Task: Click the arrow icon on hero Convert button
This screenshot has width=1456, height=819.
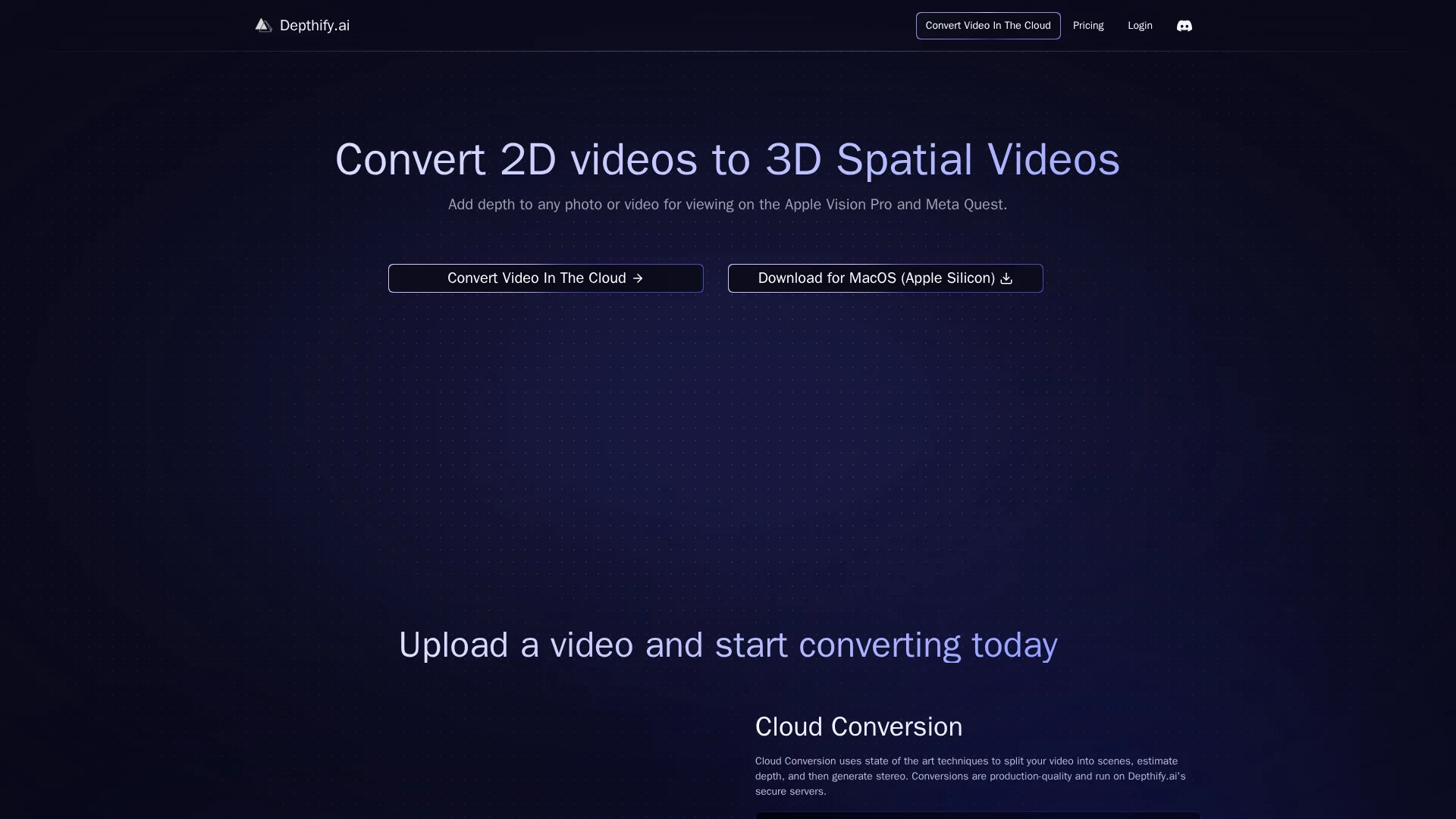Action: [638, 278]
